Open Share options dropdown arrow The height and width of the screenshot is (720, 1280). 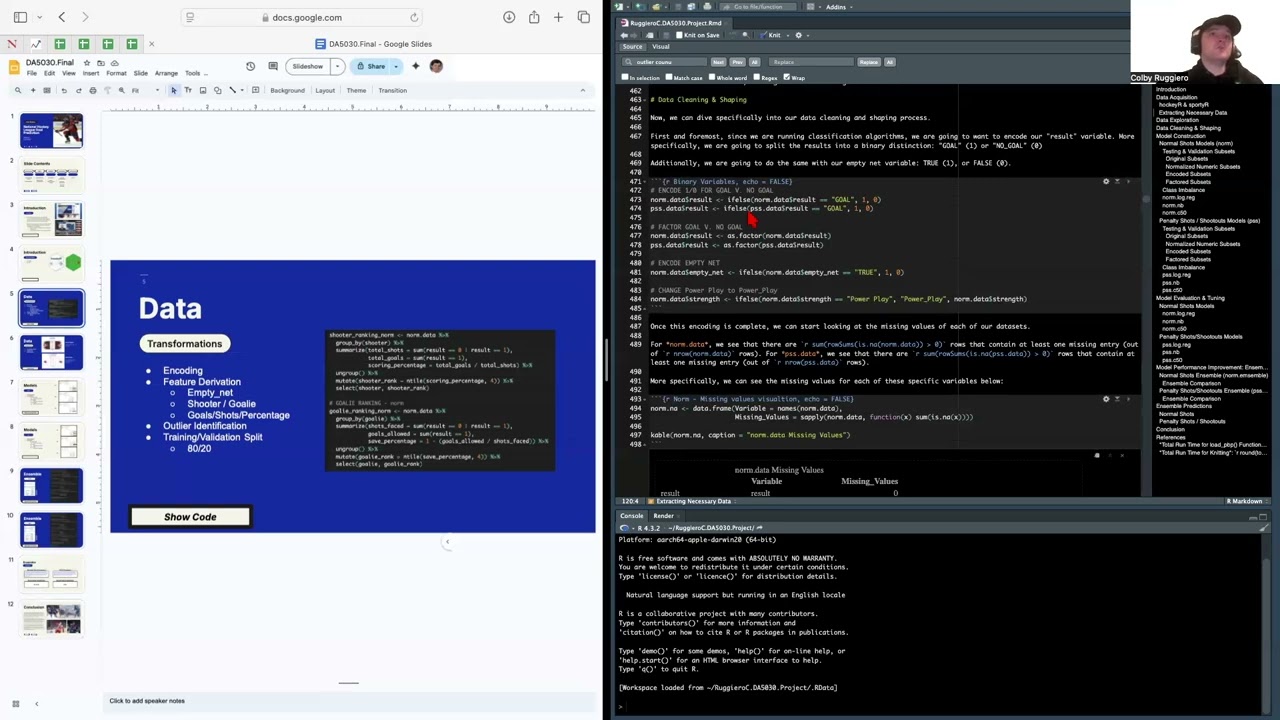[396, 66]
